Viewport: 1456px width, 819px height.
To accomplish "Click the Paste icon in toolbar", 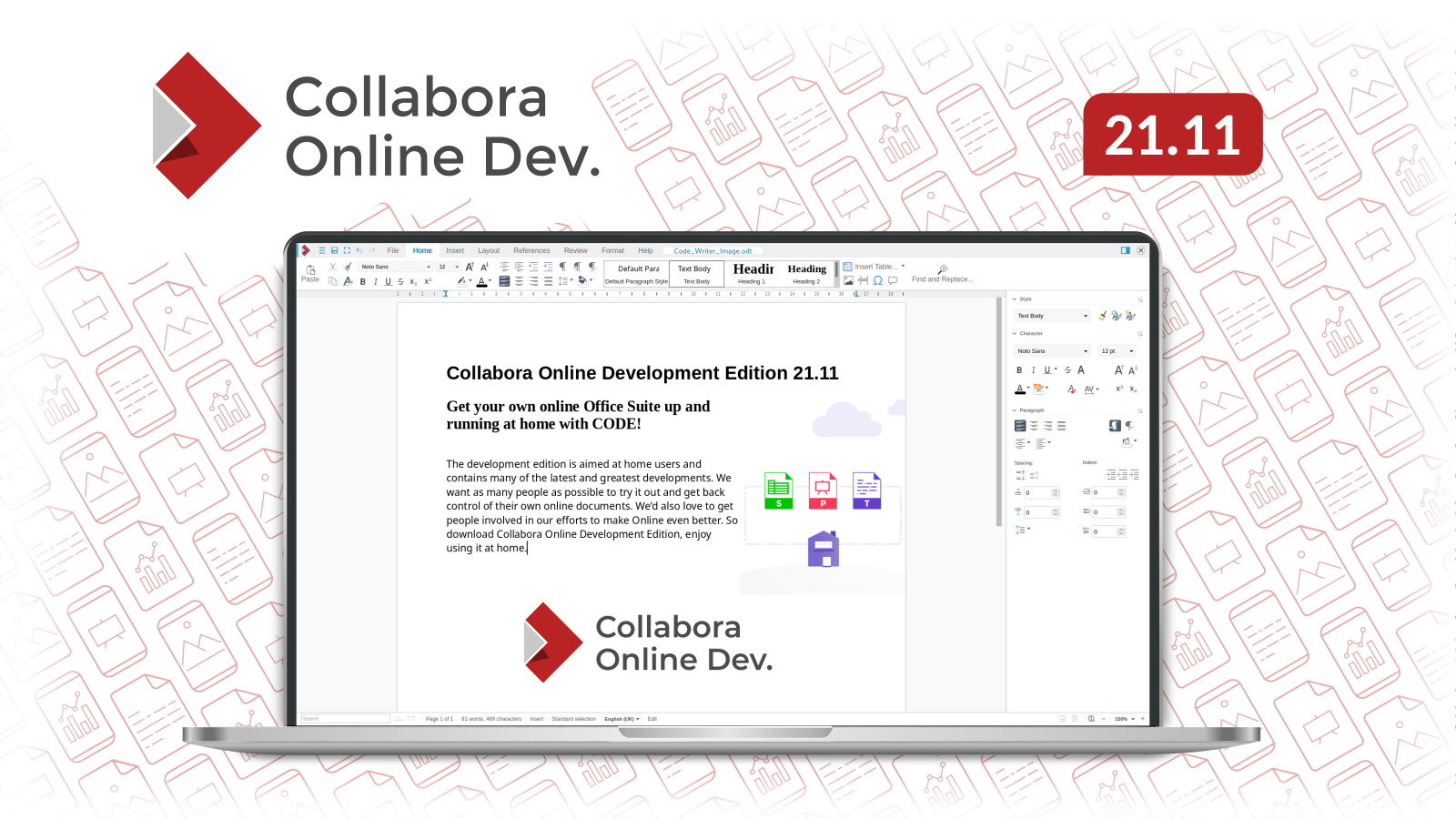I will click(310, 272).
